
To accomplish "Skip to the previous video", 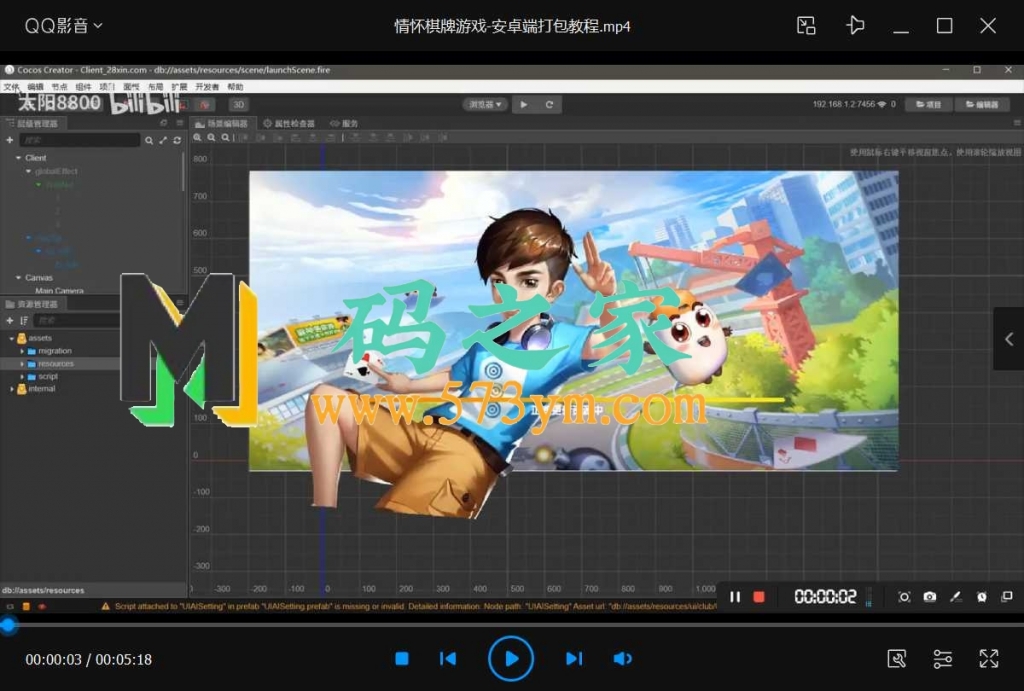I will (448, 658).
